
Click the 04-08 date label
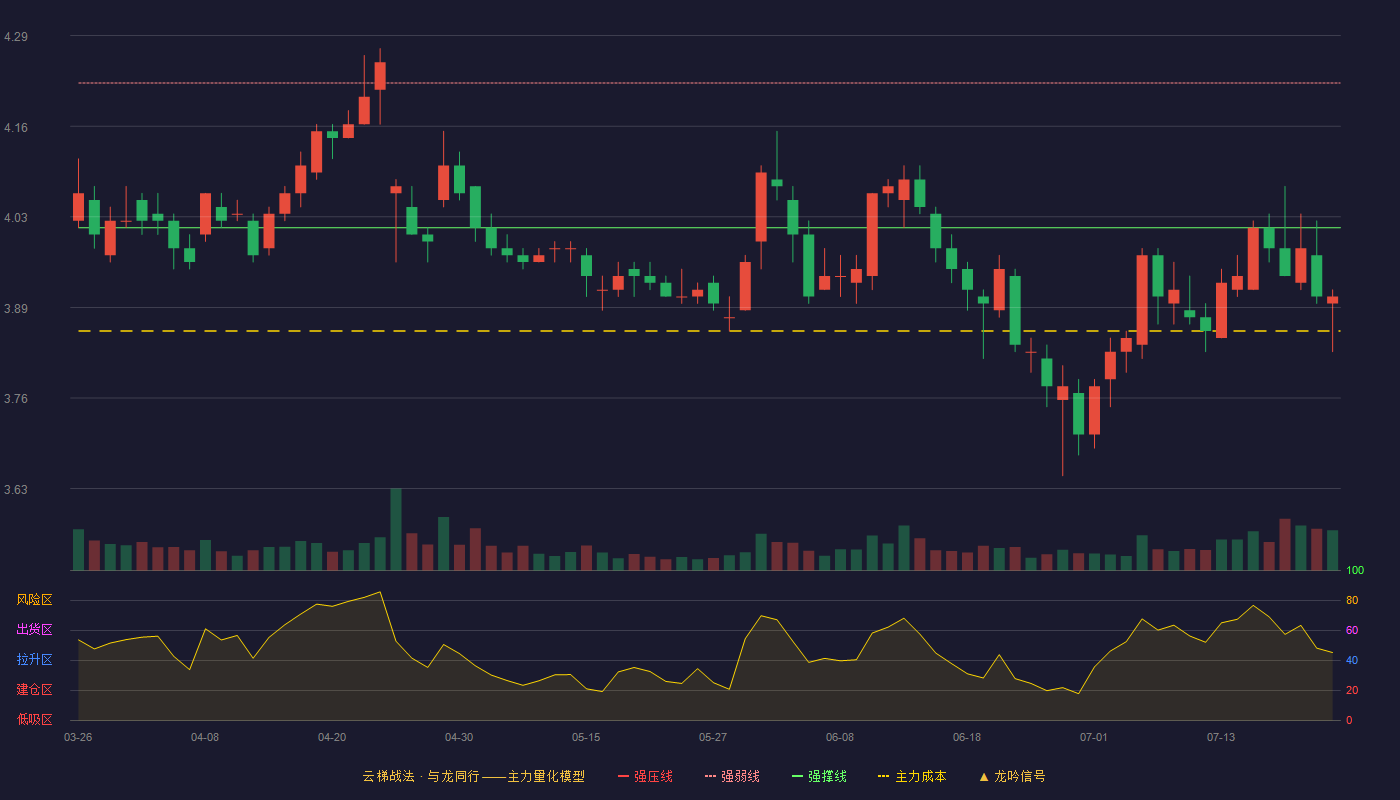[205, 737]
